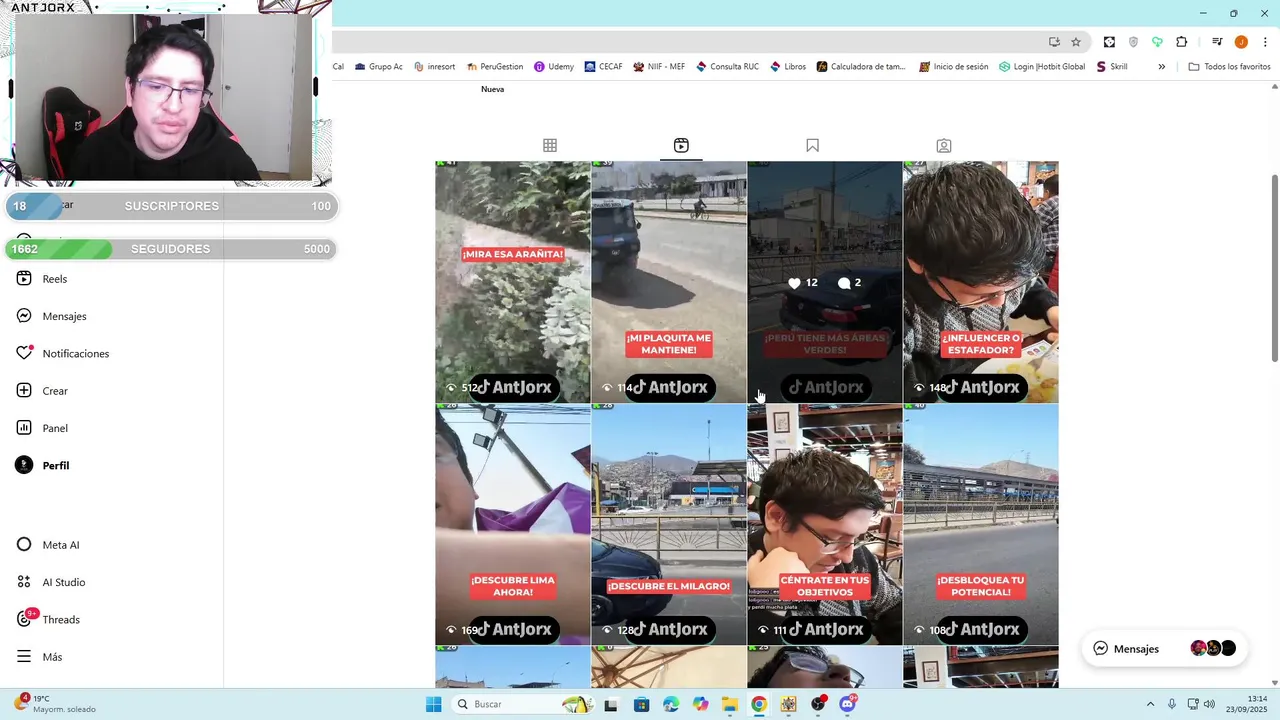This screenshot has width=1280, height=720.
Task: Open the Chrome three-dot menu
Action: click(1266, 42)
